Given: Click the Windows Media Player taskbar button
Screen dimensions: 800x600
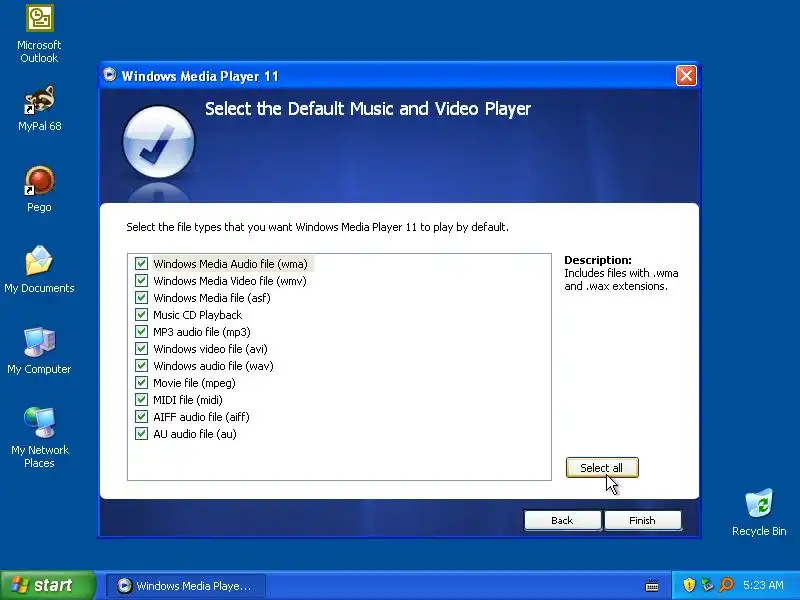Looking at the screenshot, I should tap(186, 585).
